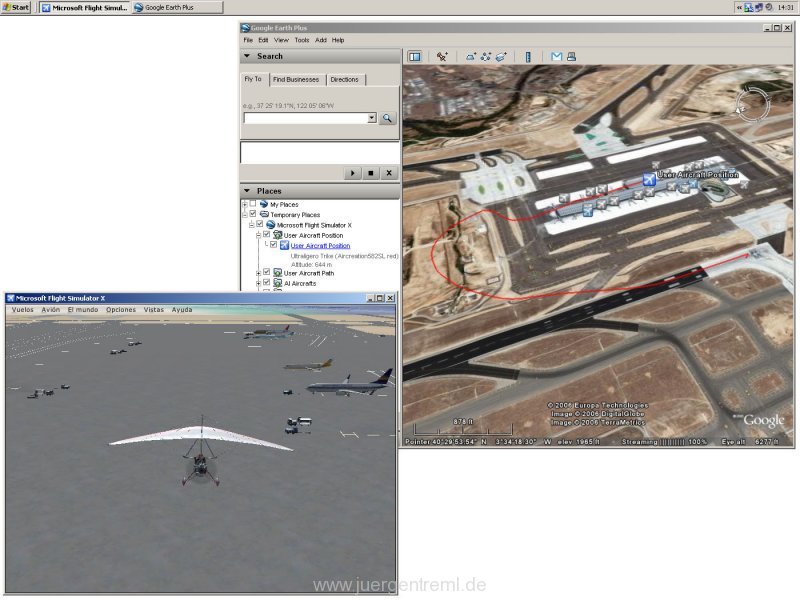Viewport: 800px width, 600px height.
Task: Click the Google Earth Plus title bar icon
Action: click(x=245, y=28)
